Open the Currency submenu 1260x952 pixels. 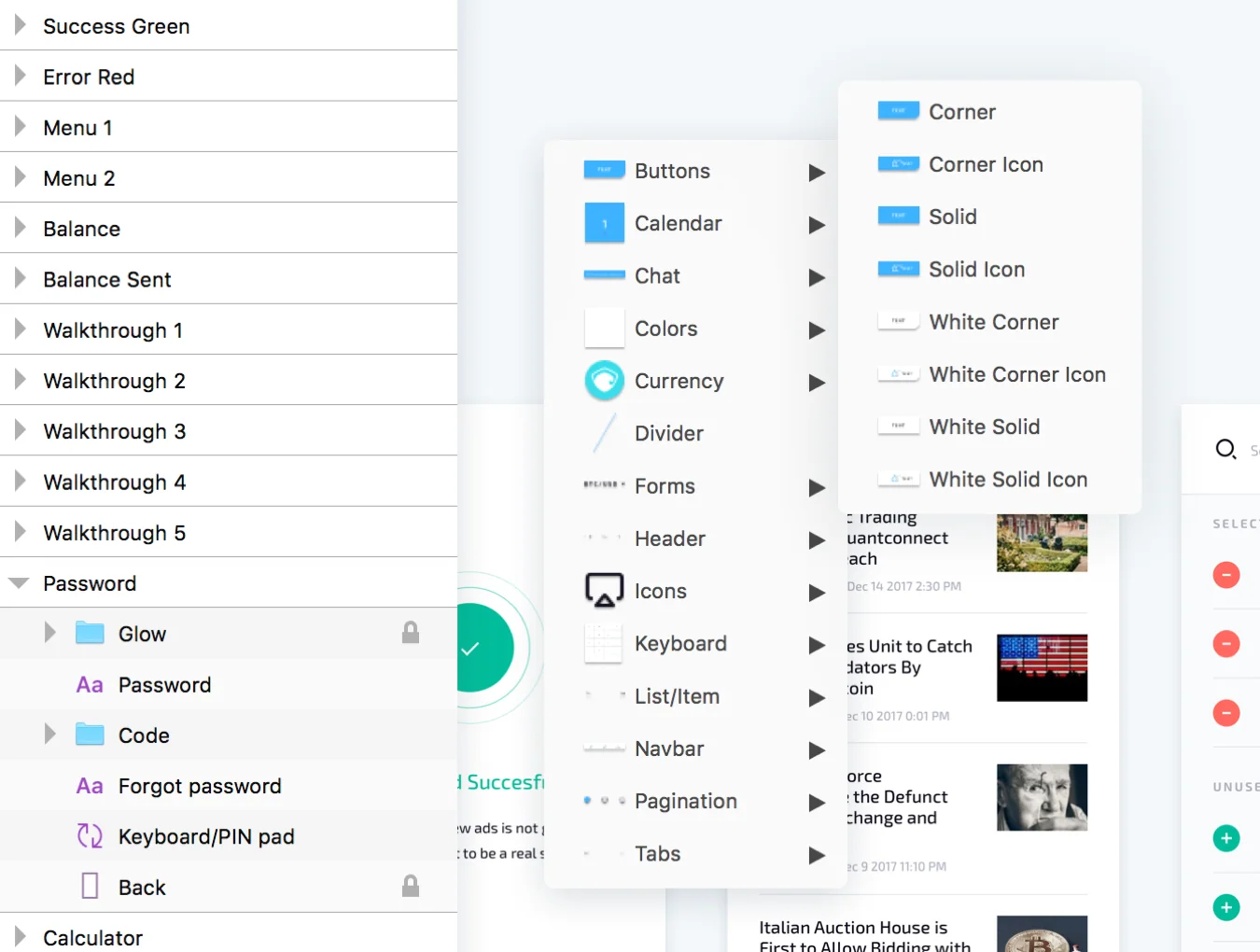point(695,381)
